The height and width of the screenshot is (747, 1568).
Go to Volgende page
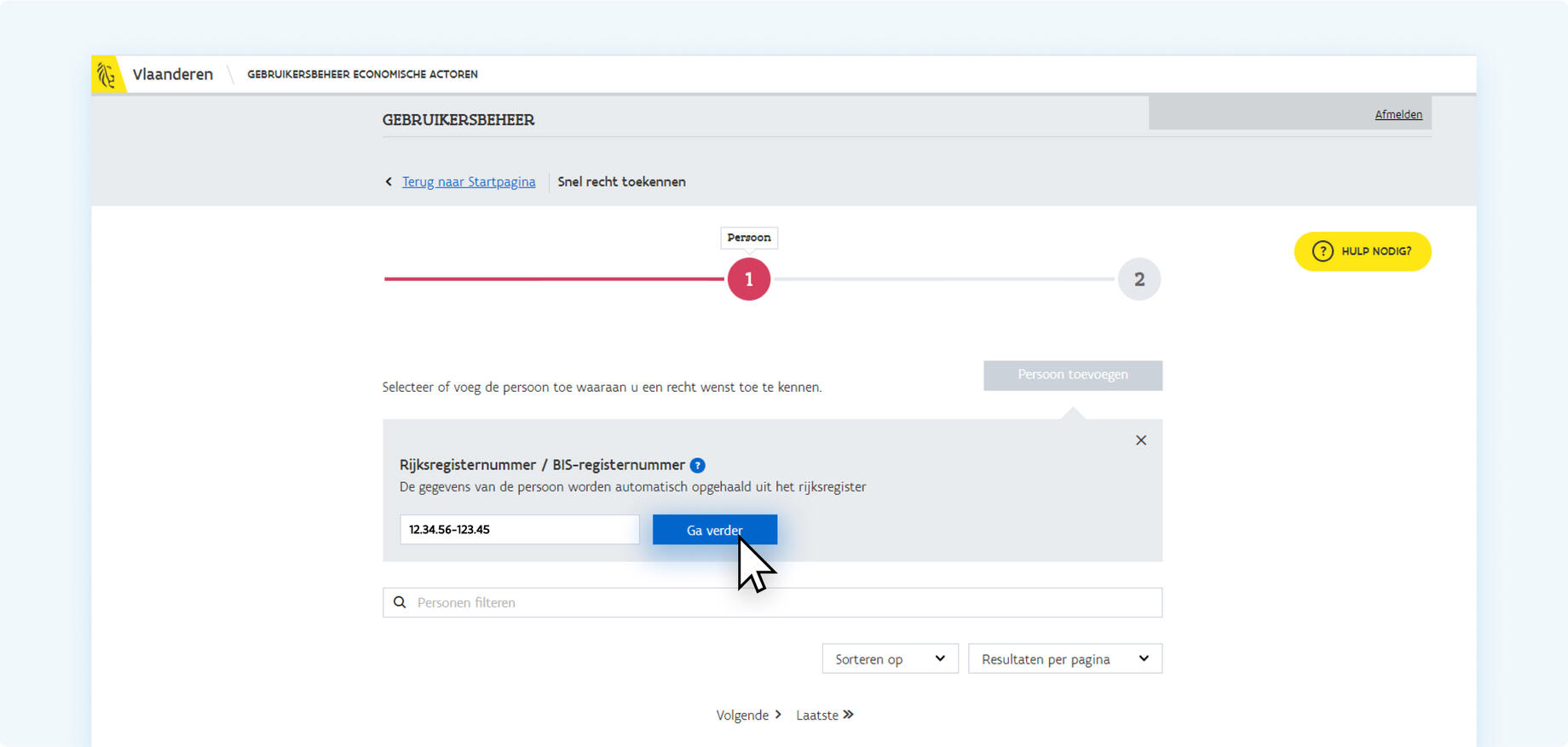pos(748,715)
